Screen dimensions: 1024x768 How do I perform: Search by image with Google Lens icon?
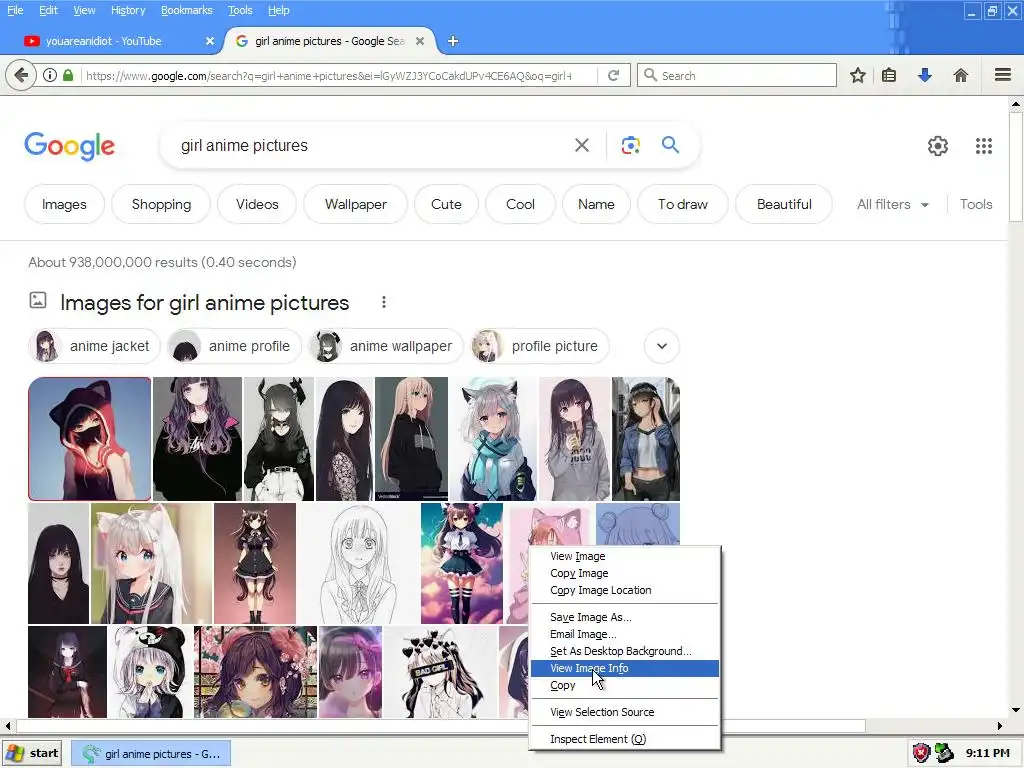pos(630,145)
